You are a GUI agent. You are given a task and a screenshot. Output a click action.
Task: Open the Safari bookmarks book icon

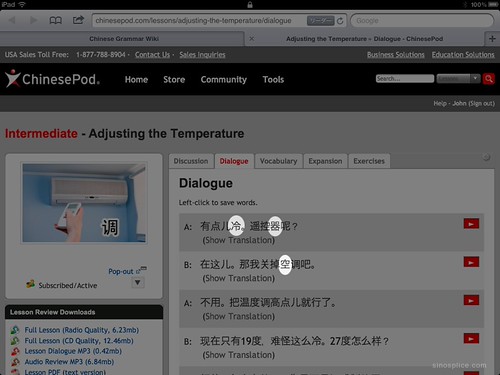[55, 20]
